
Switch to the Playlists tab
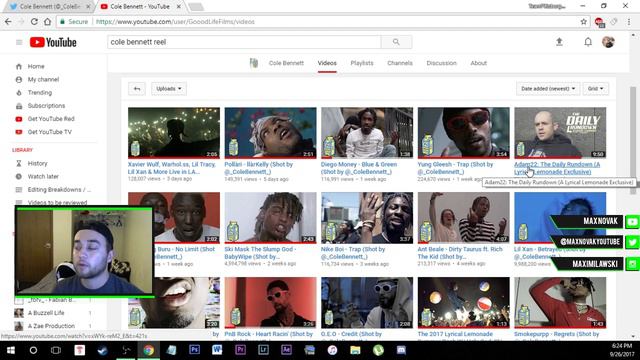click(362, 63)
